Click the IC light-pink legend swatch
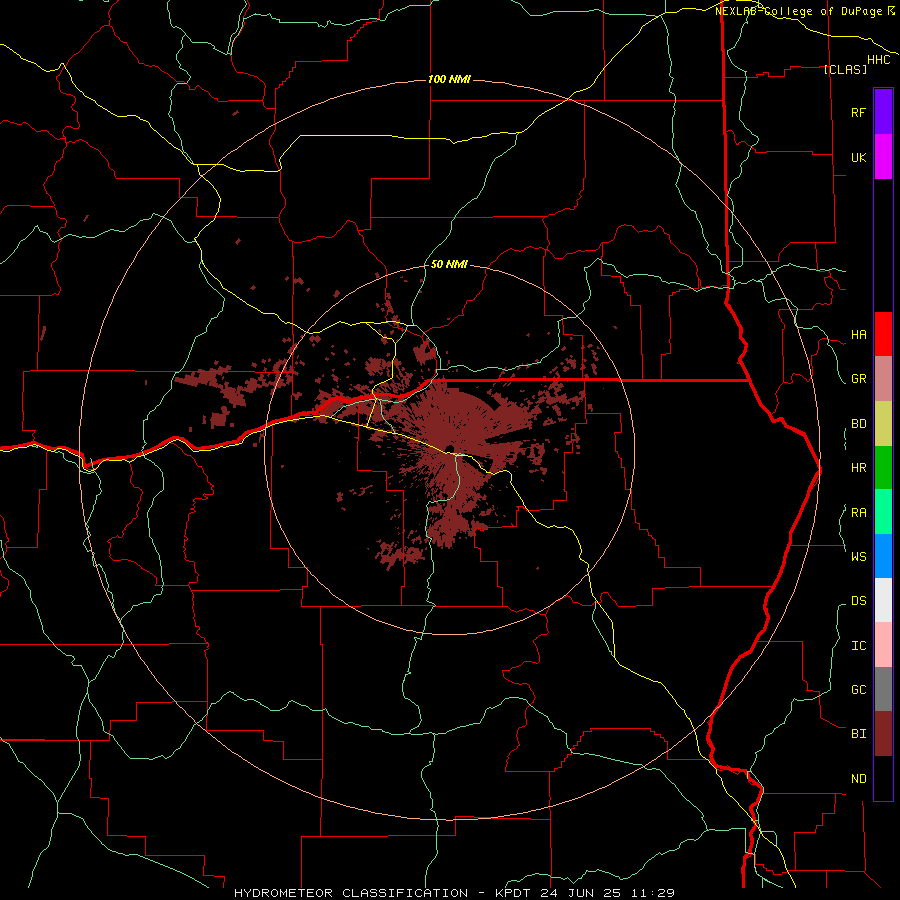 point(883,645)
